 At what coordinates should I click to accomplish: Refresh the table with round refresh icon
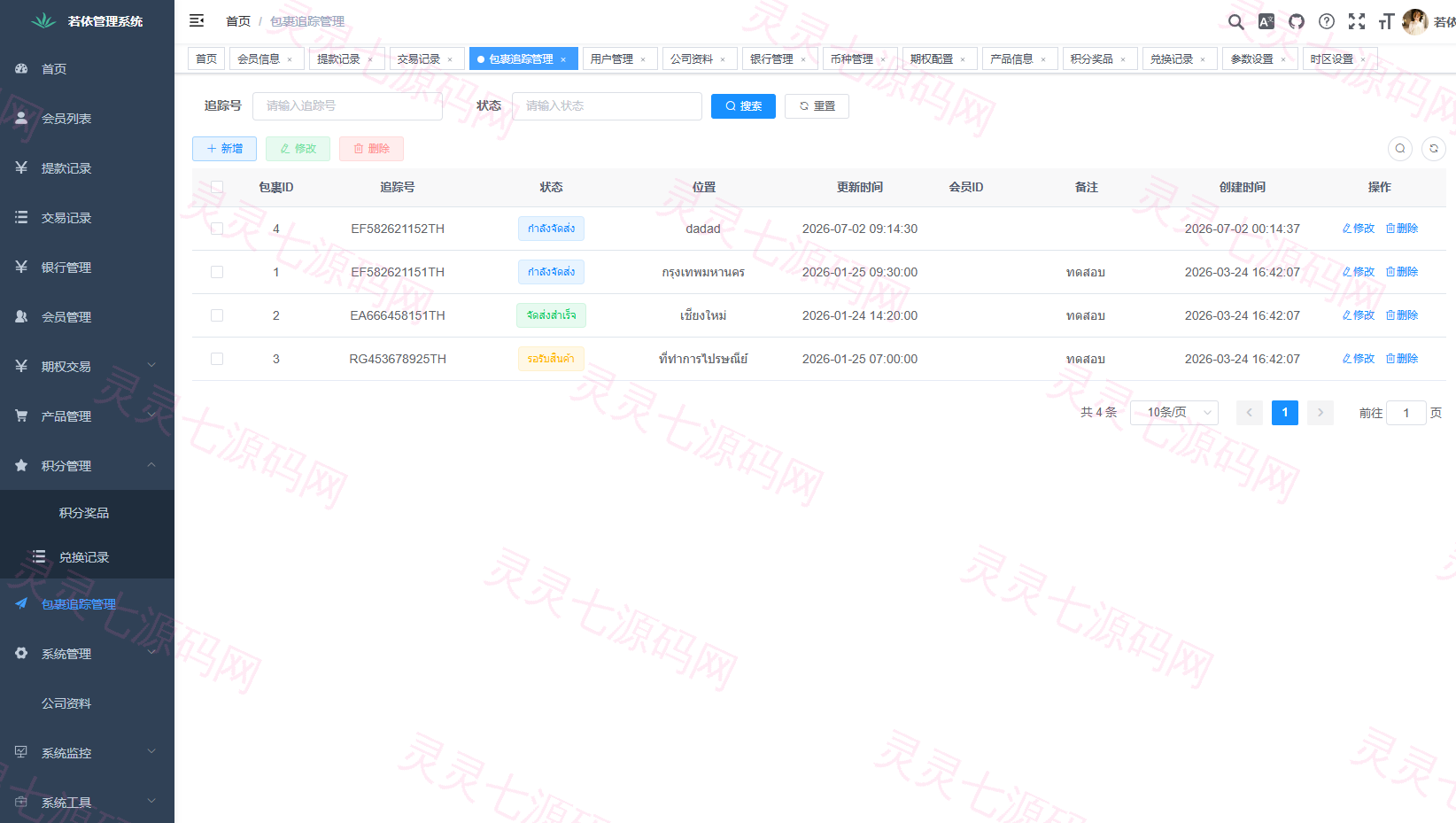[x=1434, y=149]
